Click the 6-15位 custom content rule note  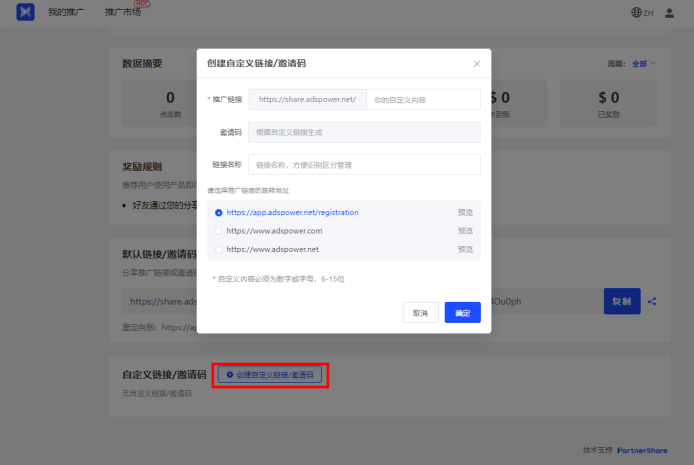278,279
